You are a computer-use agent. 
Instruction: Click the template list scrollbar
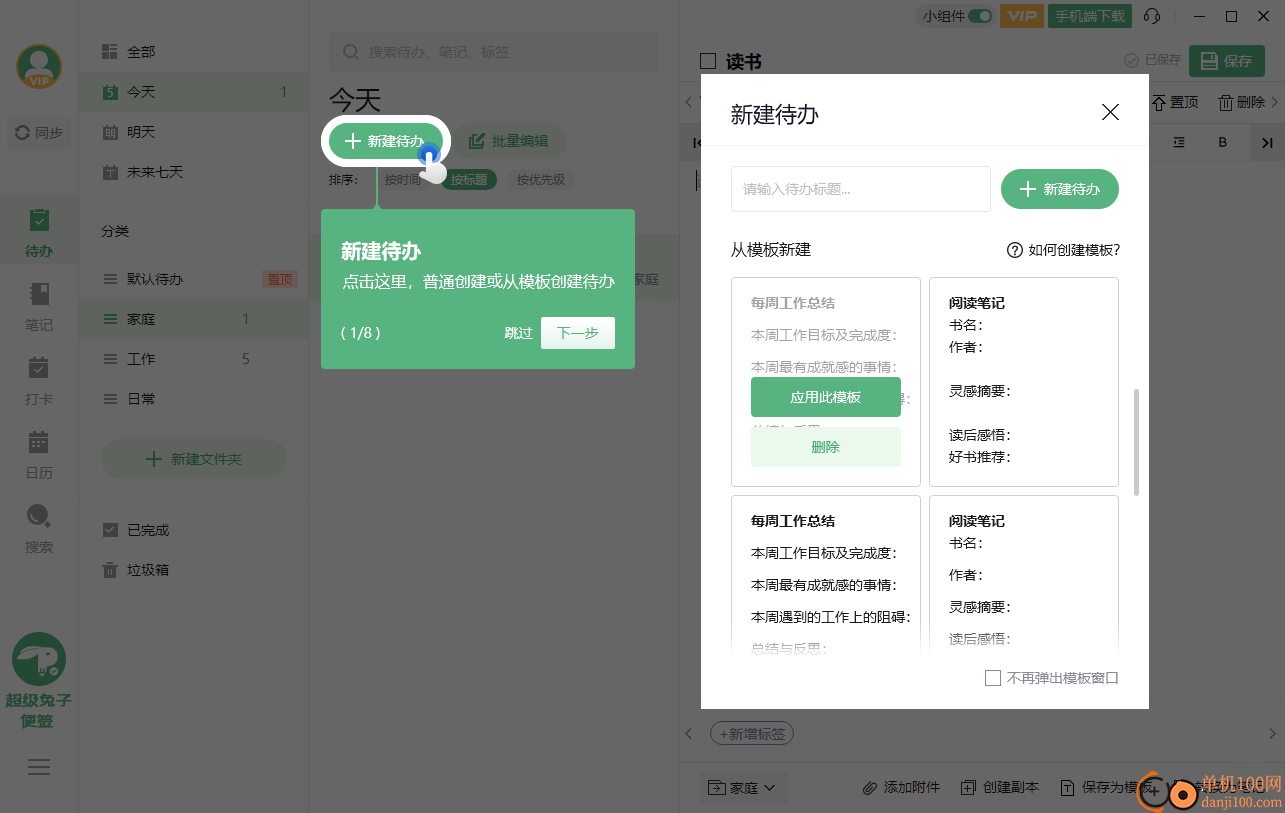click(1136, 442)
